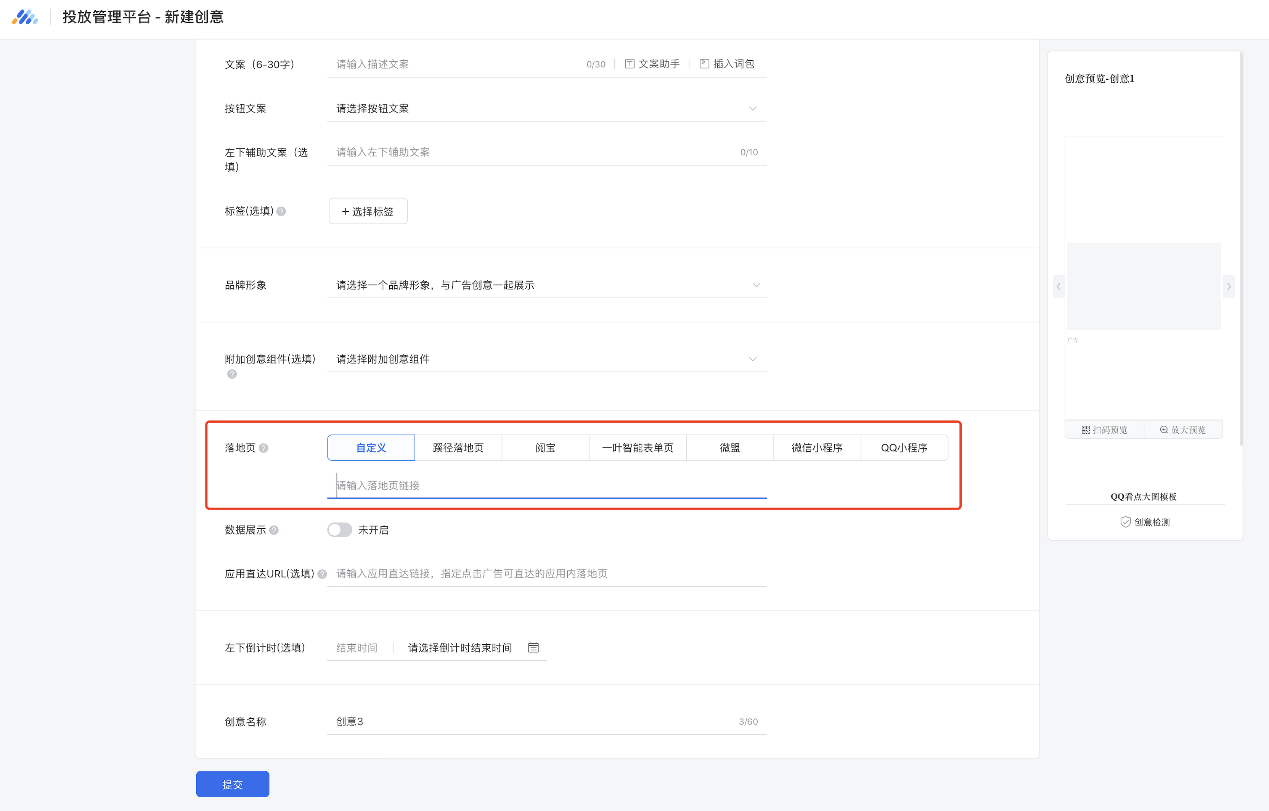Go to next creative preview arrow

(x=1229, y=287)
